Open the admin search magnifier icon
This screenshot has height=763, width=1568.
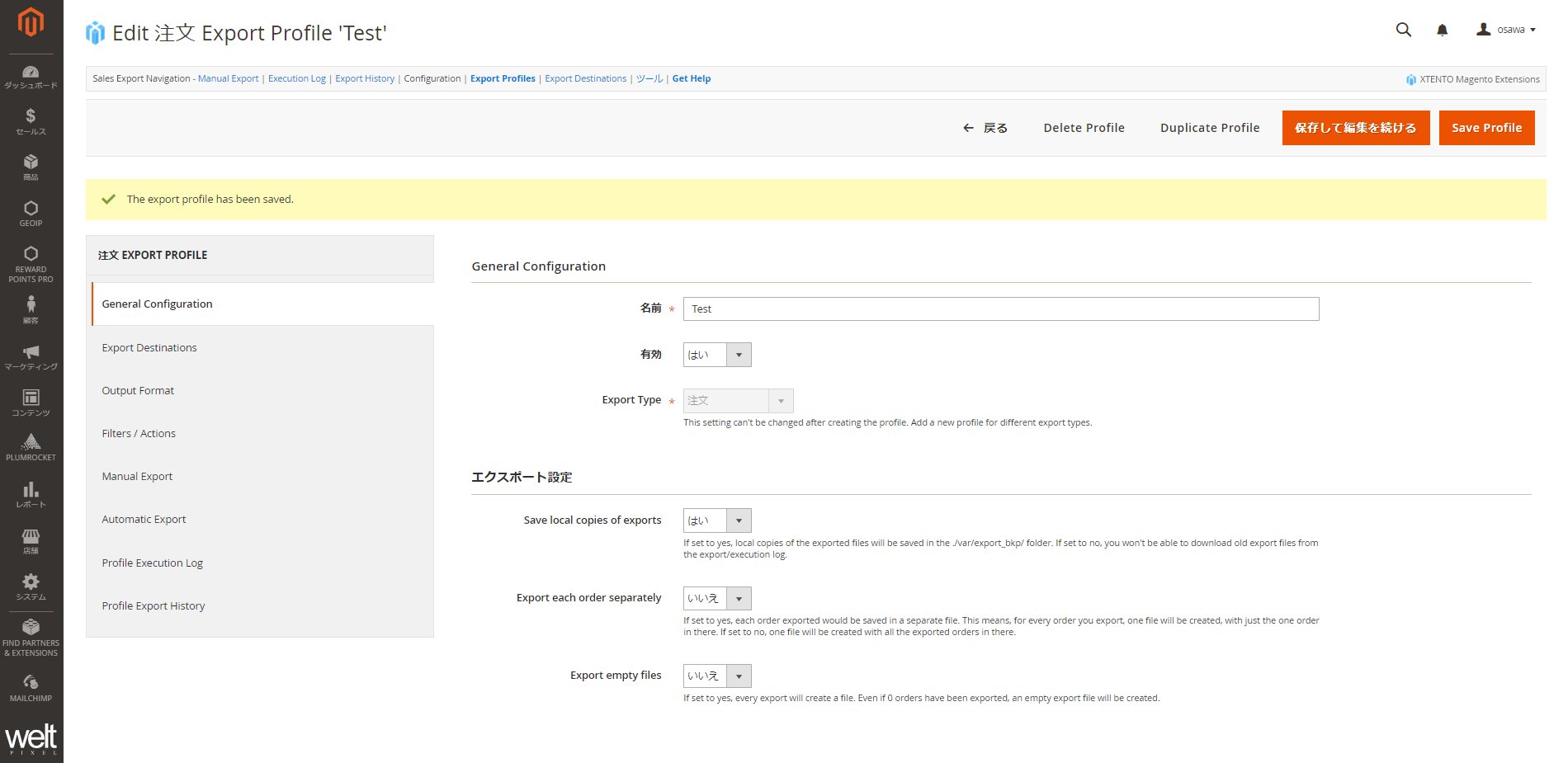point(1403,30)
